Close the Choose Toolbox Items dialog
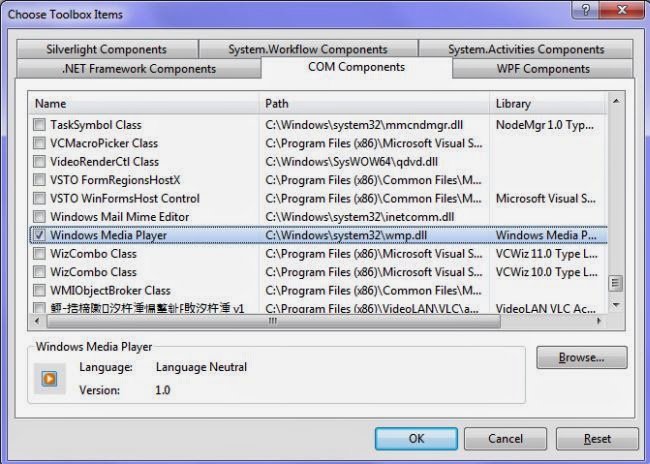This screenshot has width=650, height=464. pos(622,10)
